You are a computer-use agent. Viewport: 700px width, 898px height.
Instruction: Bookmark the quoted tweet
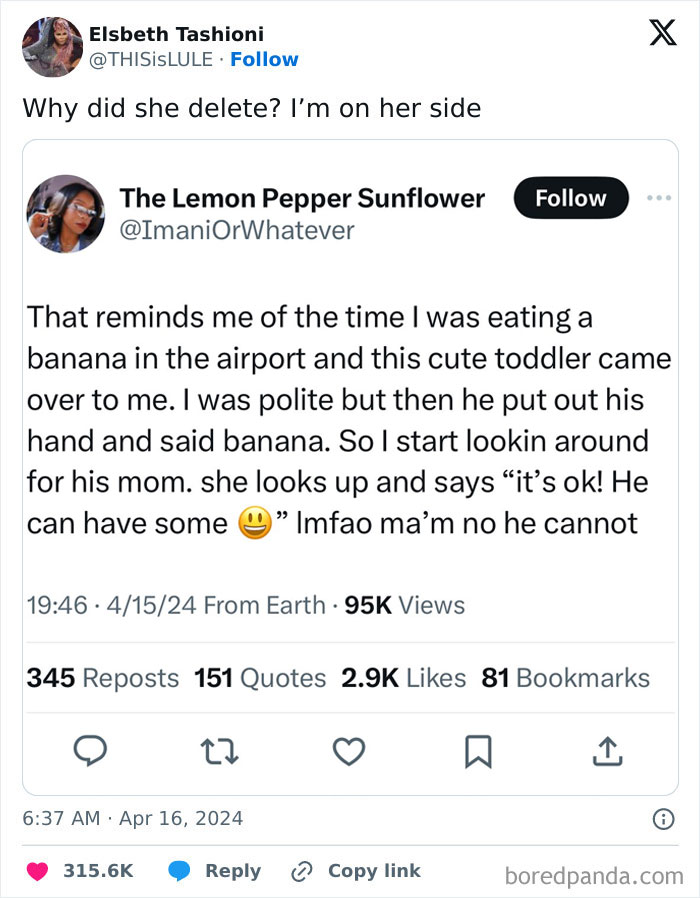click(479, 753)
